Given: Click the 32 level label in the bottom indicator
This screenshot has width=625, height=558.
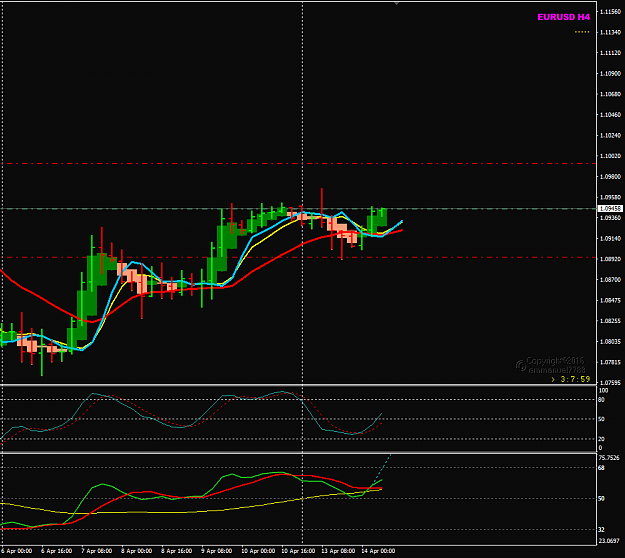Looking at the screenshot, I should [601, 530].
